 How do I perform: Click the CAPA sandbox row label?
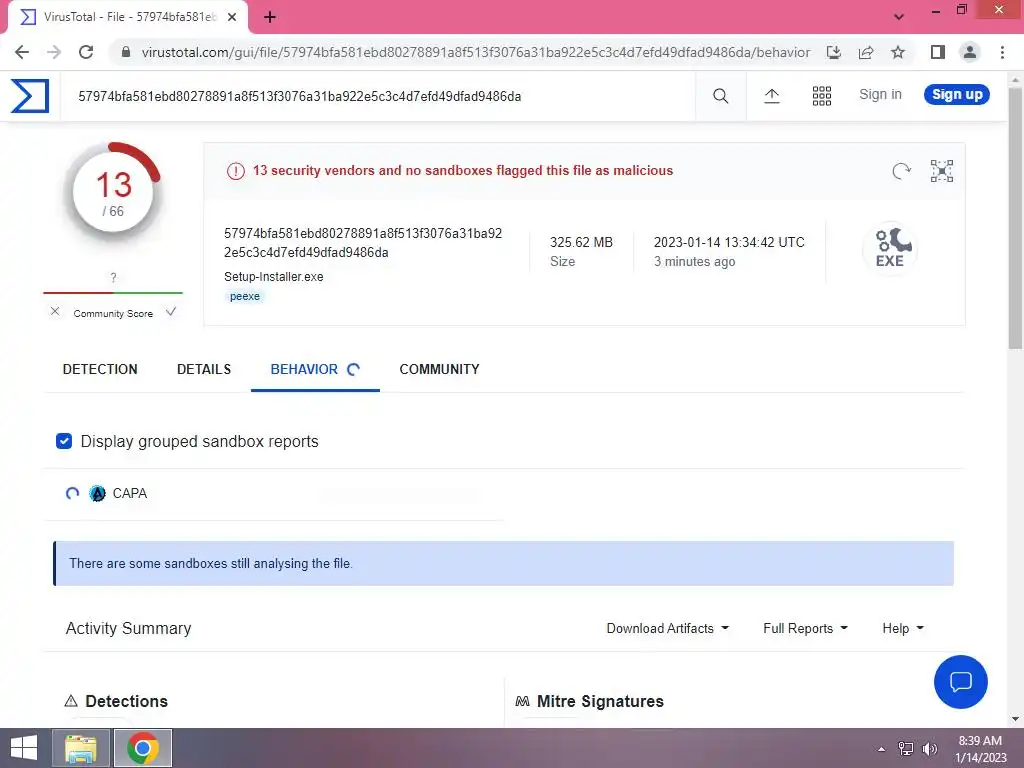pos(130,494)
